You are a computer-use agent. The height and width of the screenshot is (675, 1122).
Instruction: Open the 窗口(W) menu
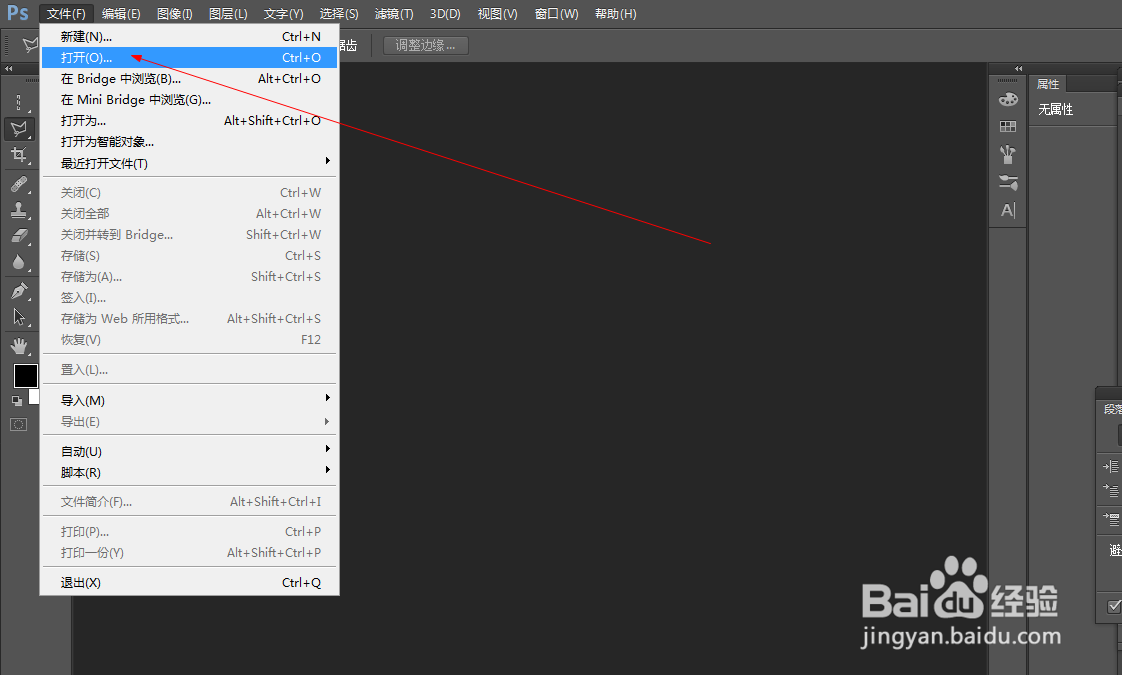point(556,14)
